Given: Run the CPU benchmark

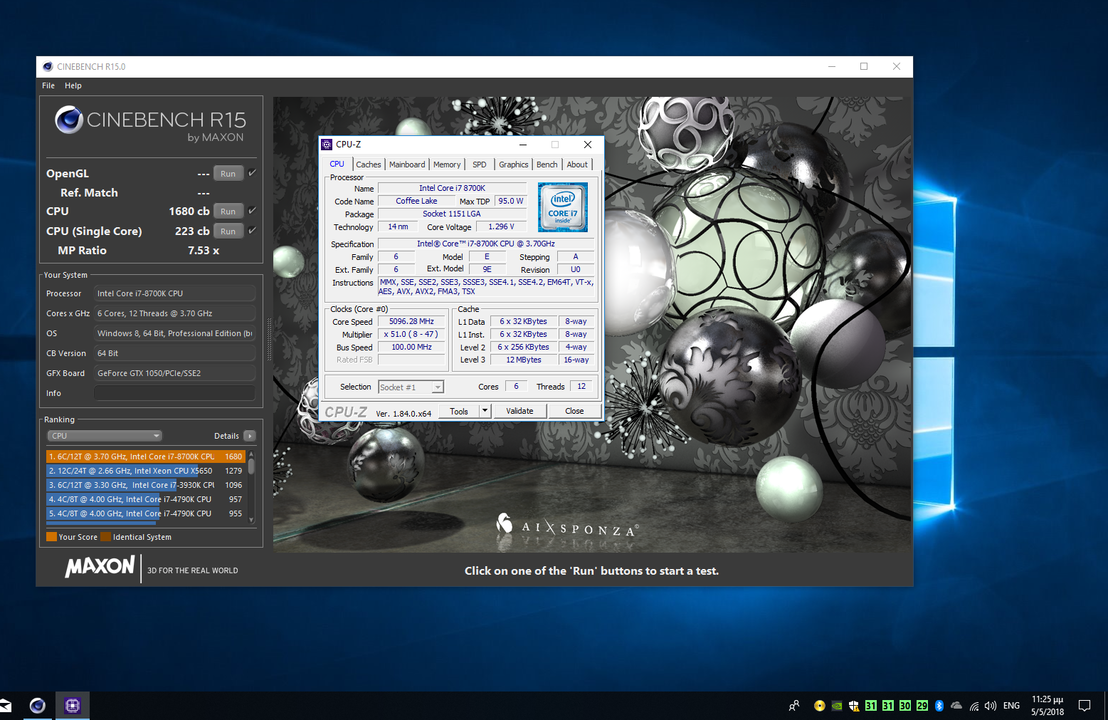Looking at the screenshot, I should 228,211.
